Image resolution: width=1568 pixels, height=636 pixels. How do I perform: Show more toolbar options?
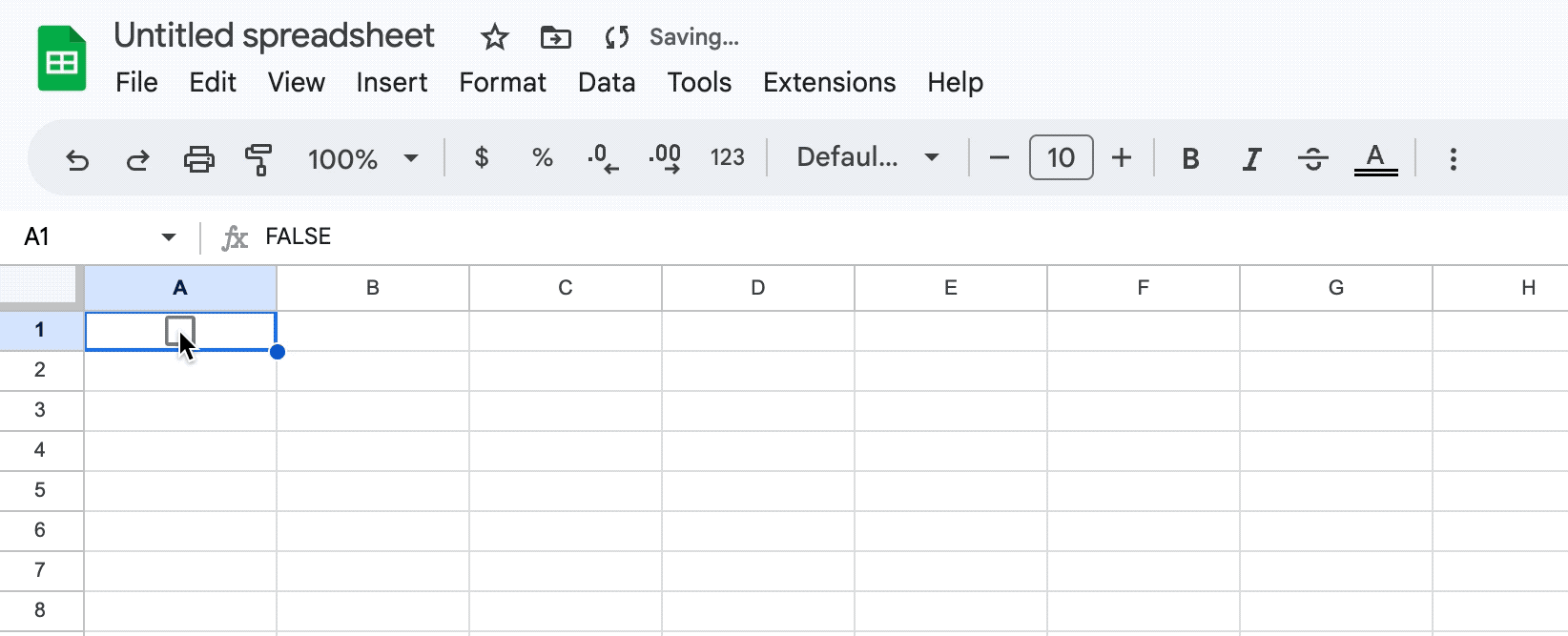(x=1453, y=158)
